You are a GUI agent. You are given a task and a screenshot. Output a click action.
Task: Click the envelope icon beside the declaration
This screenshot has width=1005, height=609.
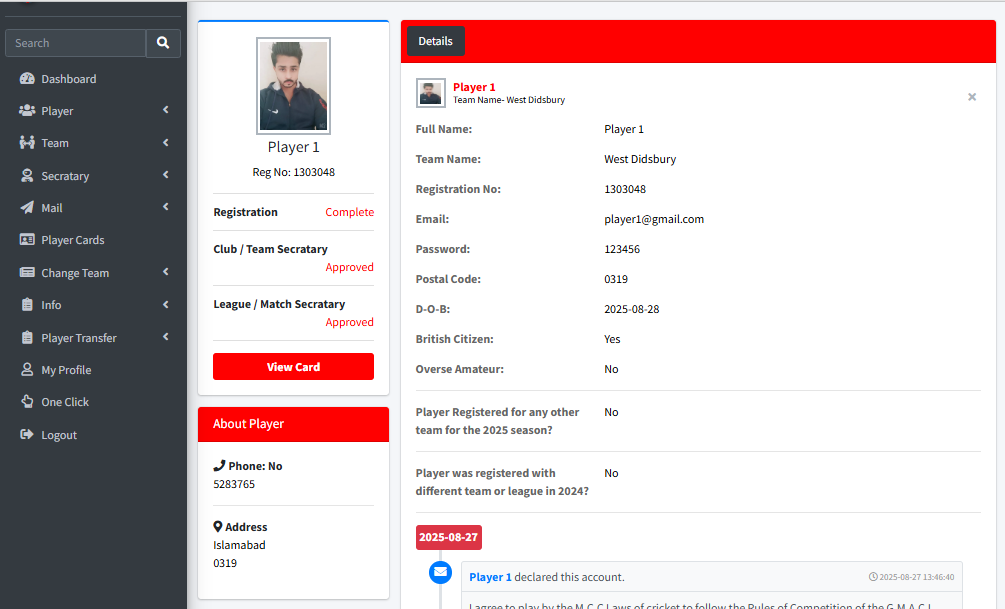click(x=440, y=572)
